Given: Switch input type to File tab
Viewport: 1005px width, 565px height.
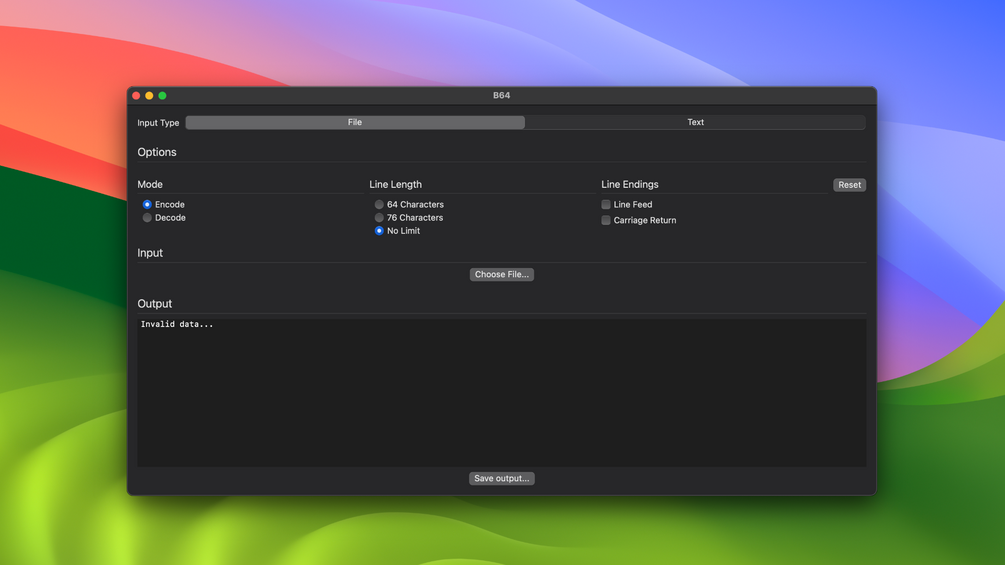Looking at the screenshot, I should pos(355,122).
